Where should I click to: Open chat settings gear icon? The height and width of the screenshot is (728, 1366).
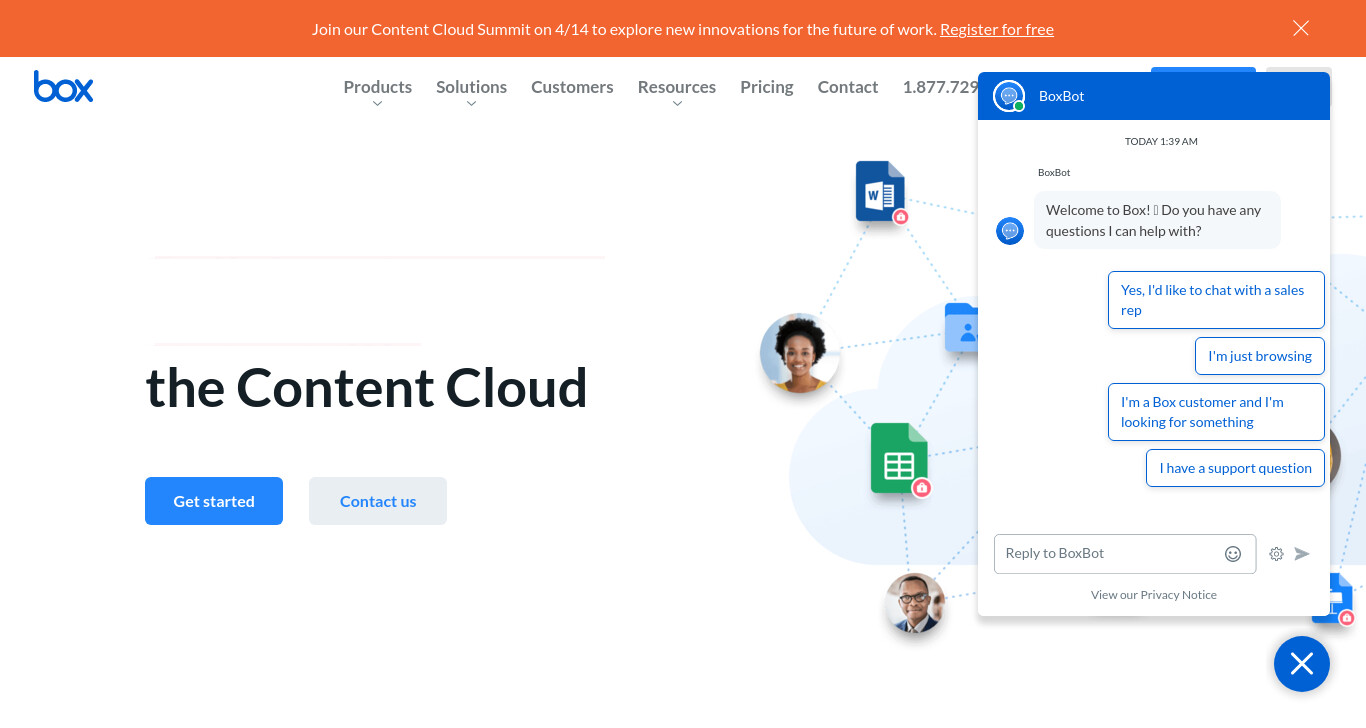point(1276,554)
